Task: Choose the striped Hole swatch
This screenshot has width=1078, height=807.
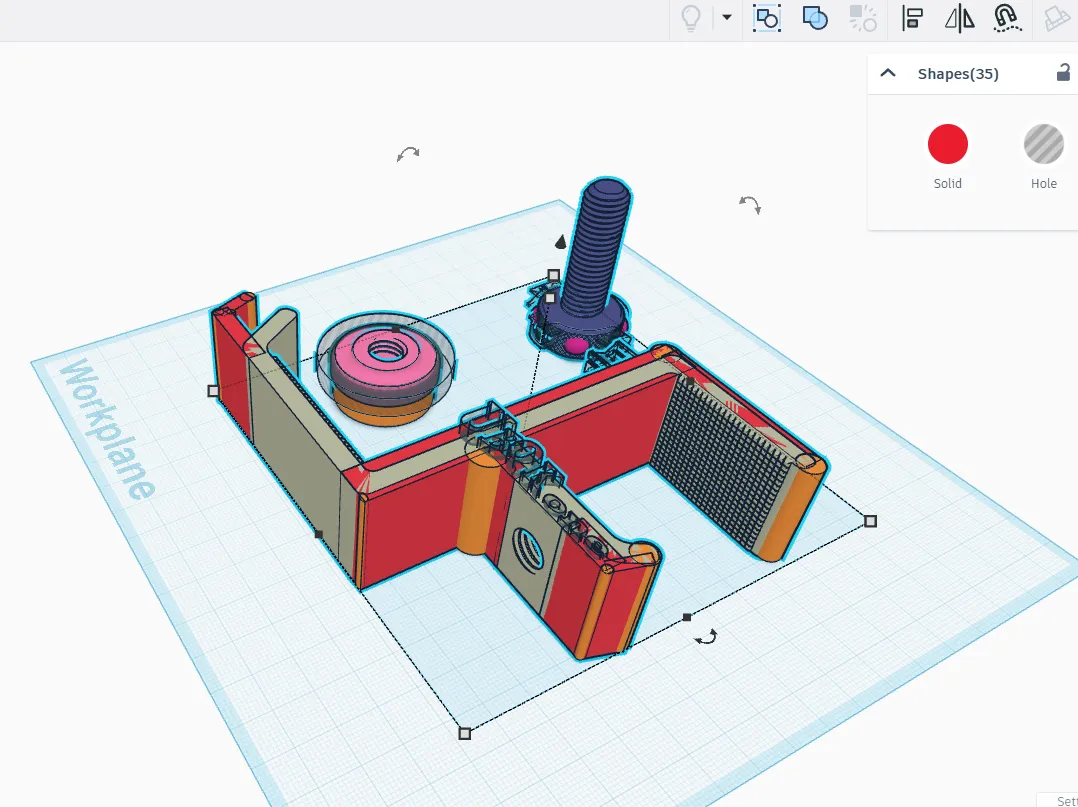Action: point(1044,144)
